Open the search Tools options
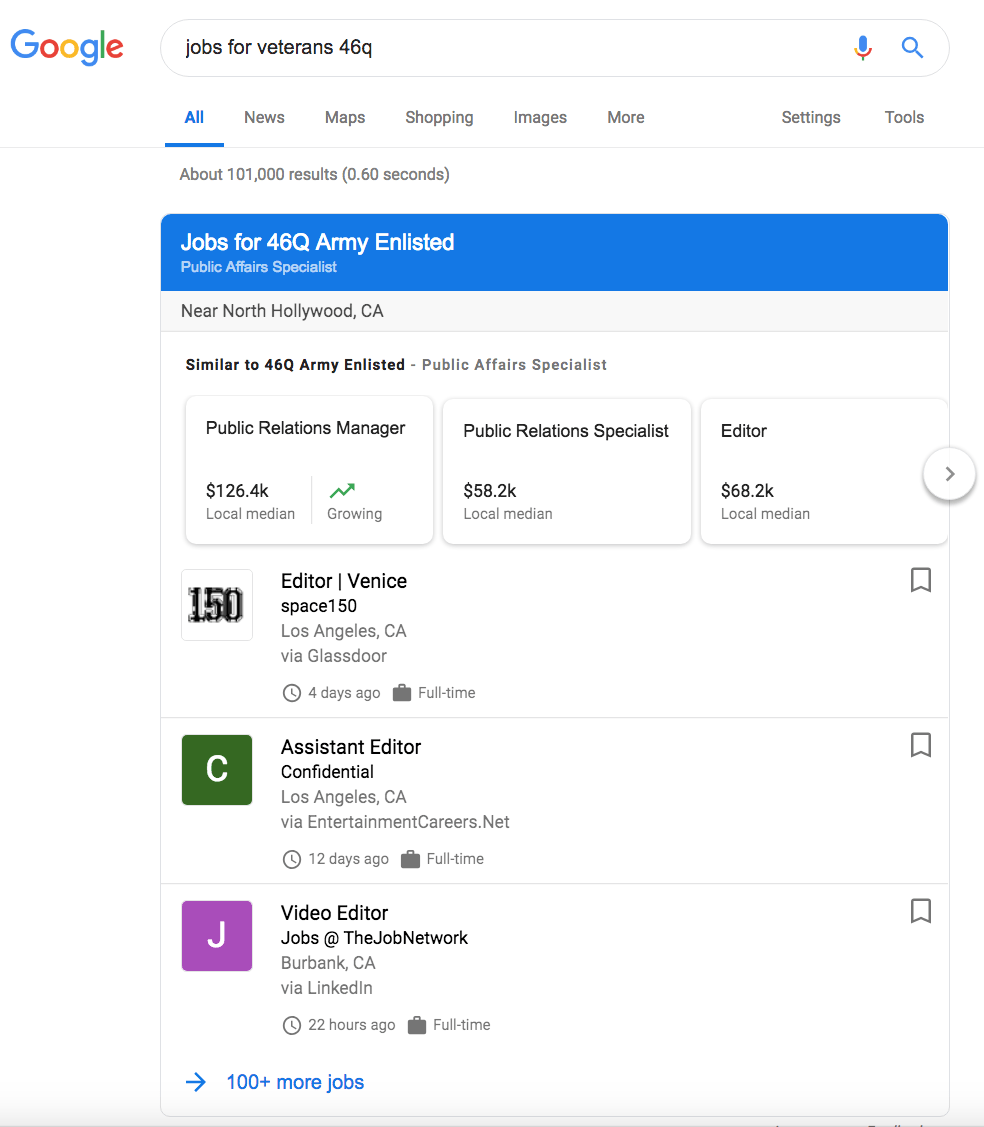The height and width of the screenshot is (1127, 984). 904,117
